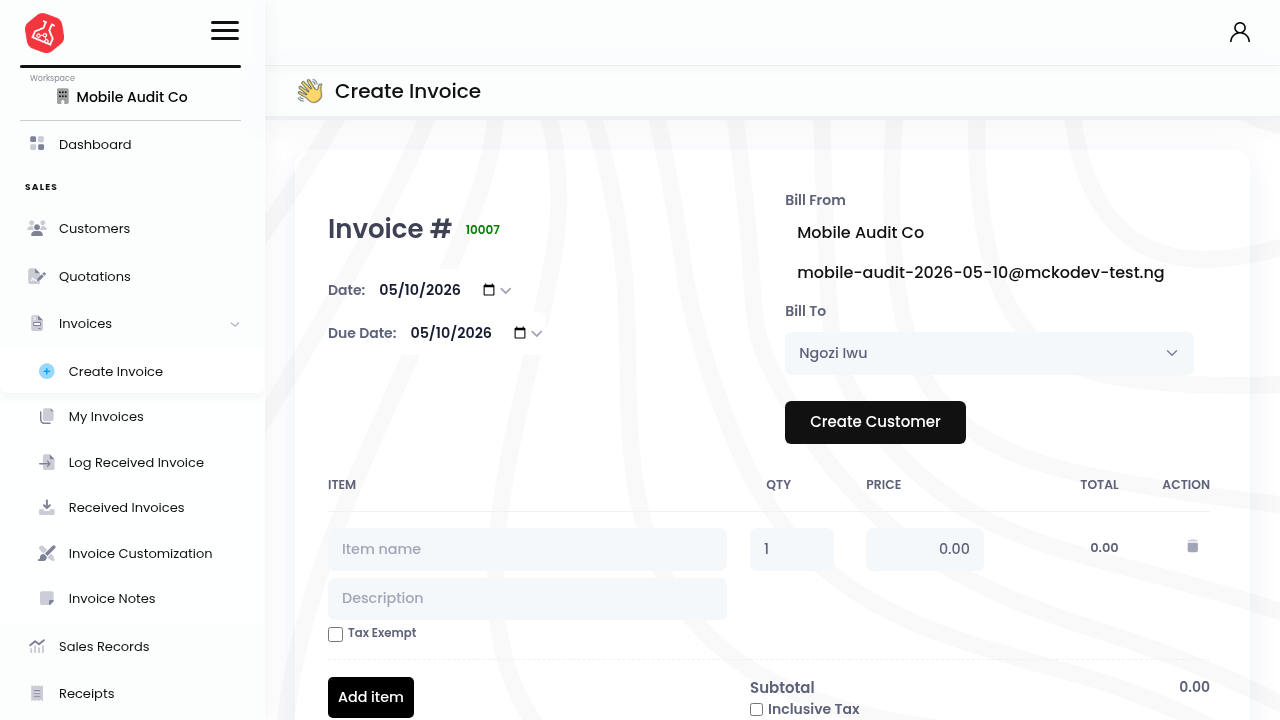Screen dimensions: 1280x720
Task: Focus the Description field
Action: point(527,598)
